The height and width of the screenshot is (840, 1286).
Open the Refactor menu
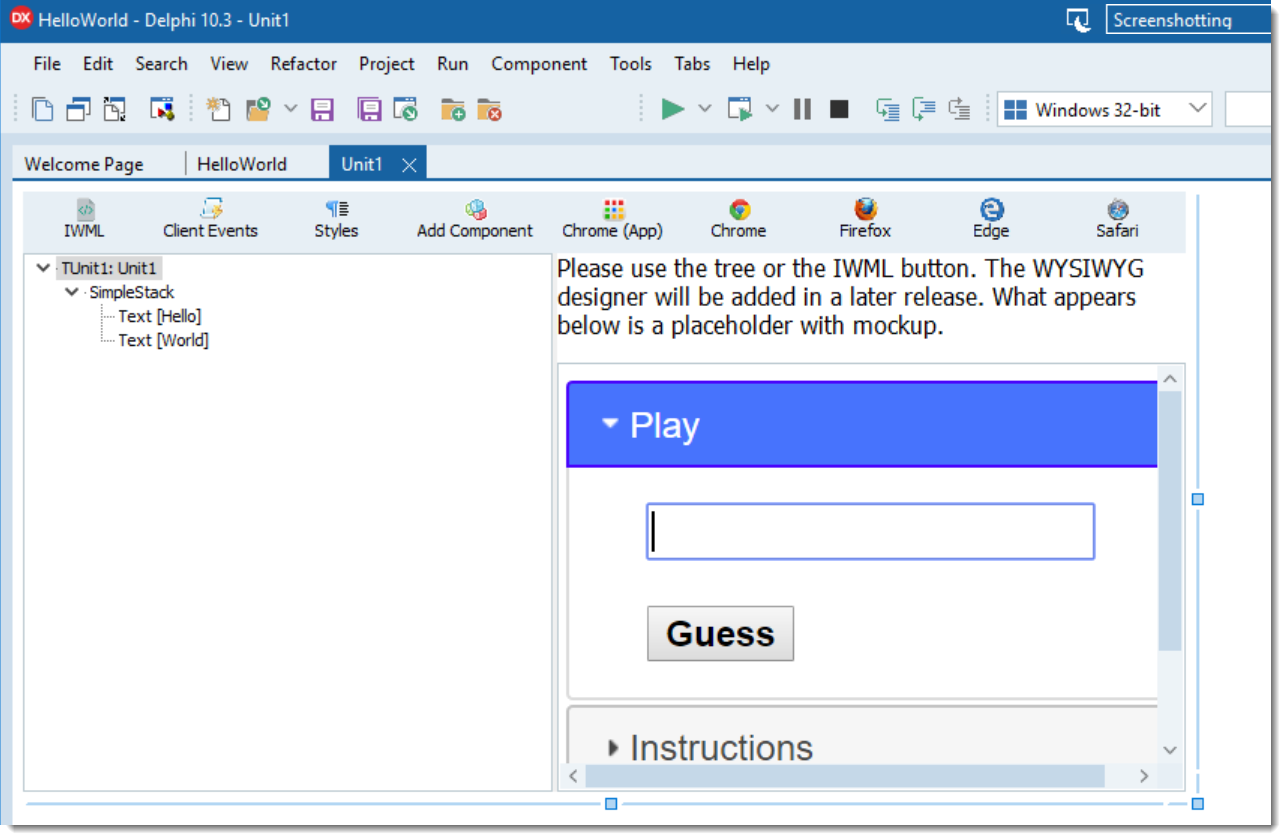tap(303, 64)
